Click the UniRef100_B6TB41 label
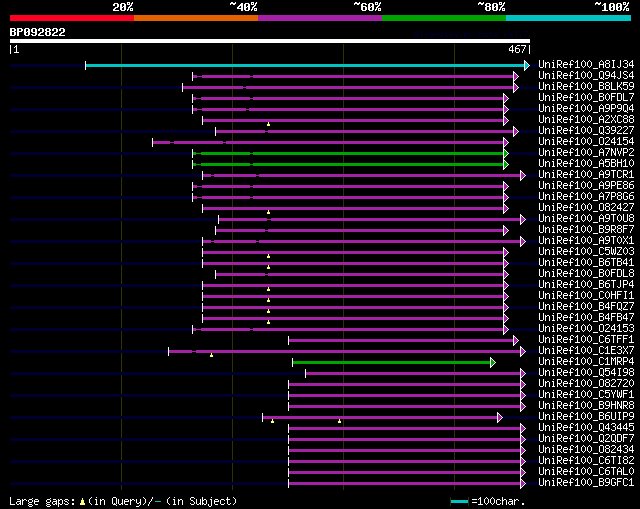Viewport: 640px width, 509px height. click(586, 263)
